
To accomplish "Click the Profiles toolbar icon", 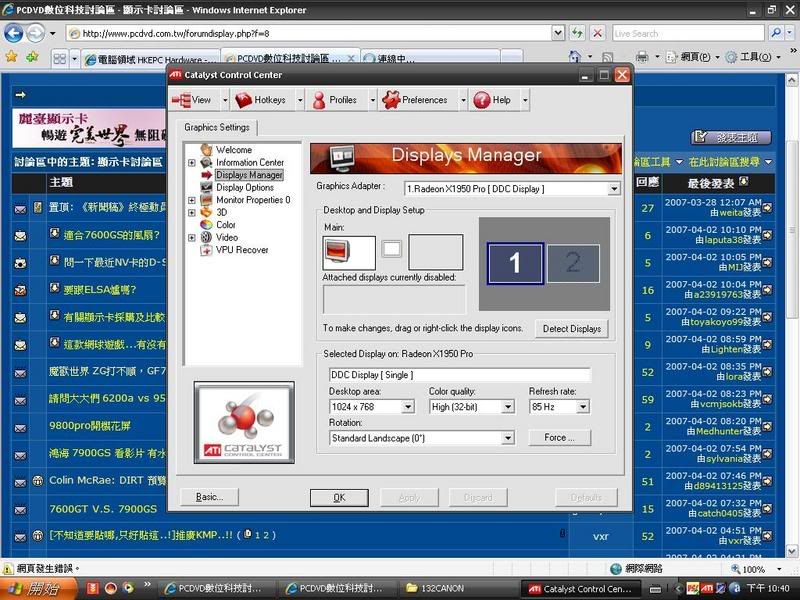I will (318, 100).
